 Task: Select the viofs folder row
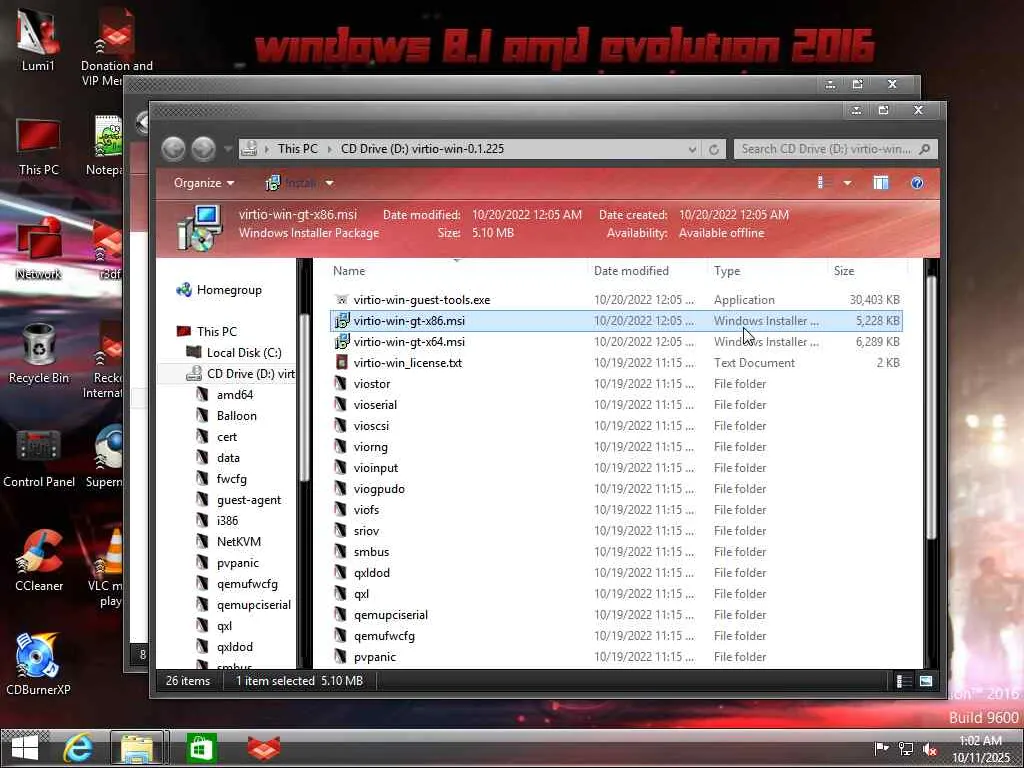pyautogui.click(x=616, y=510)
